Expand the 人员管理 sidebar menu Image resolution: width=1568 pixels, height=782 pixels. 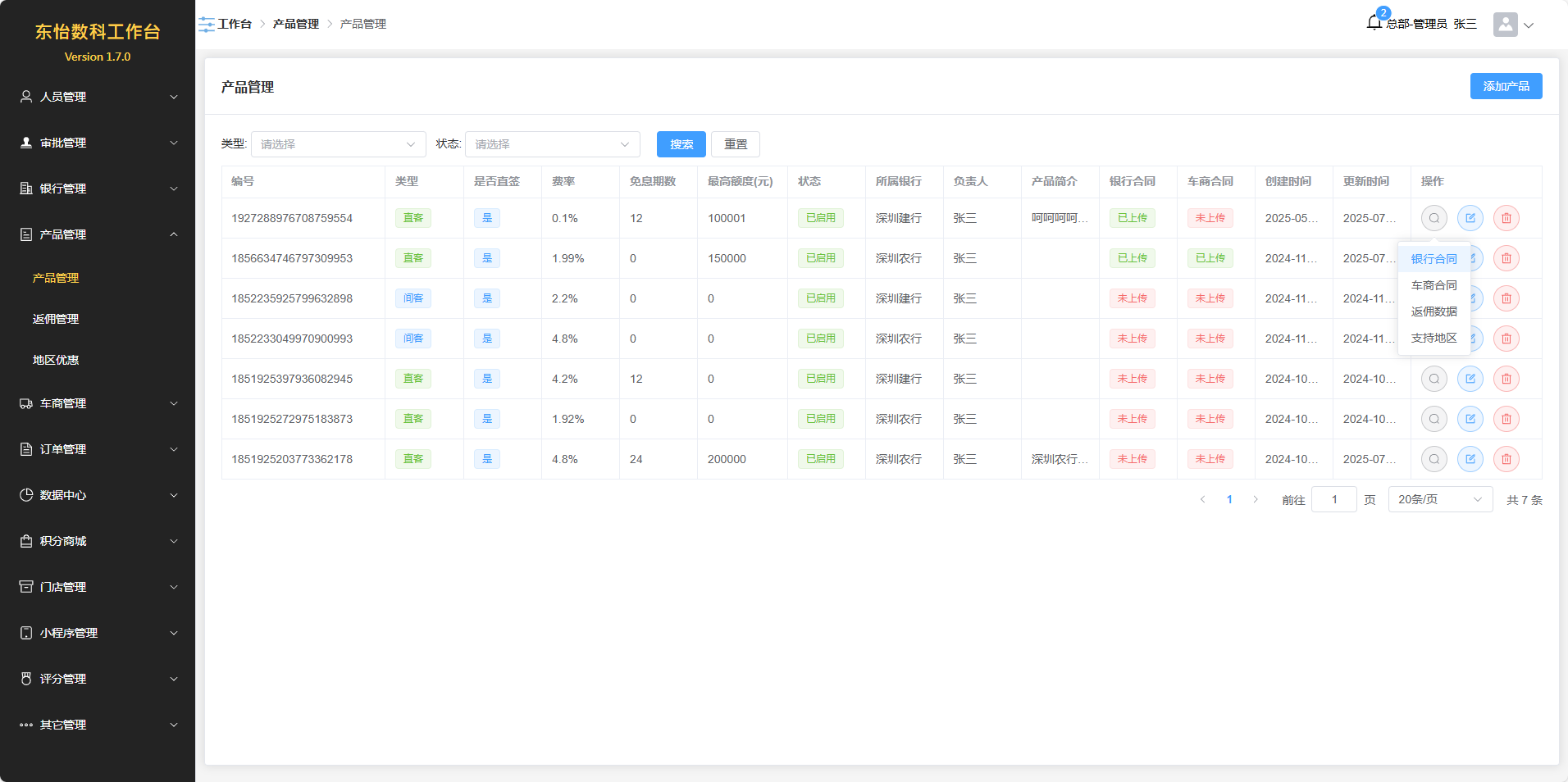98,97
